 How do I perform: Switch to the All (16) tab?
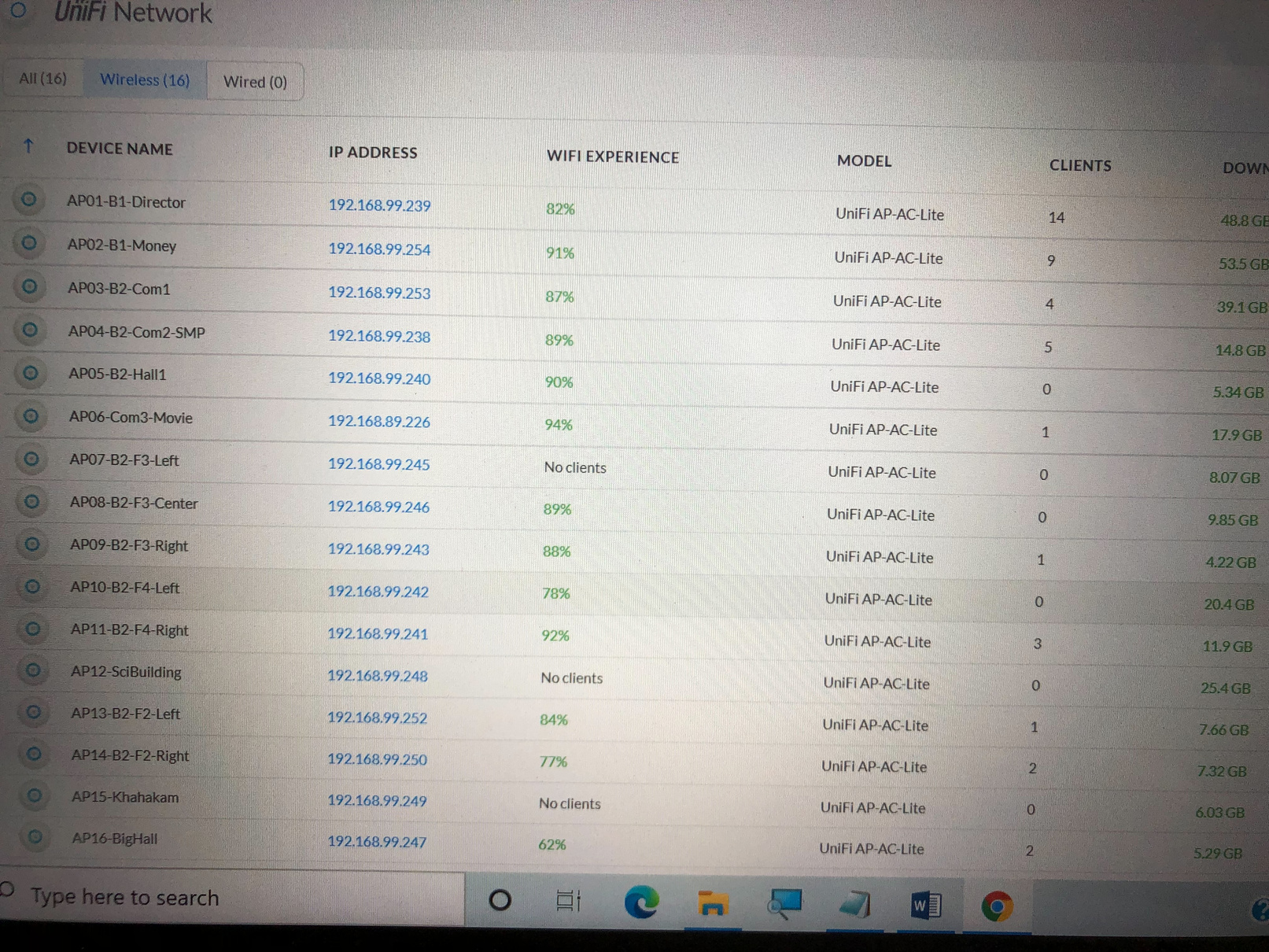(42, 79)
